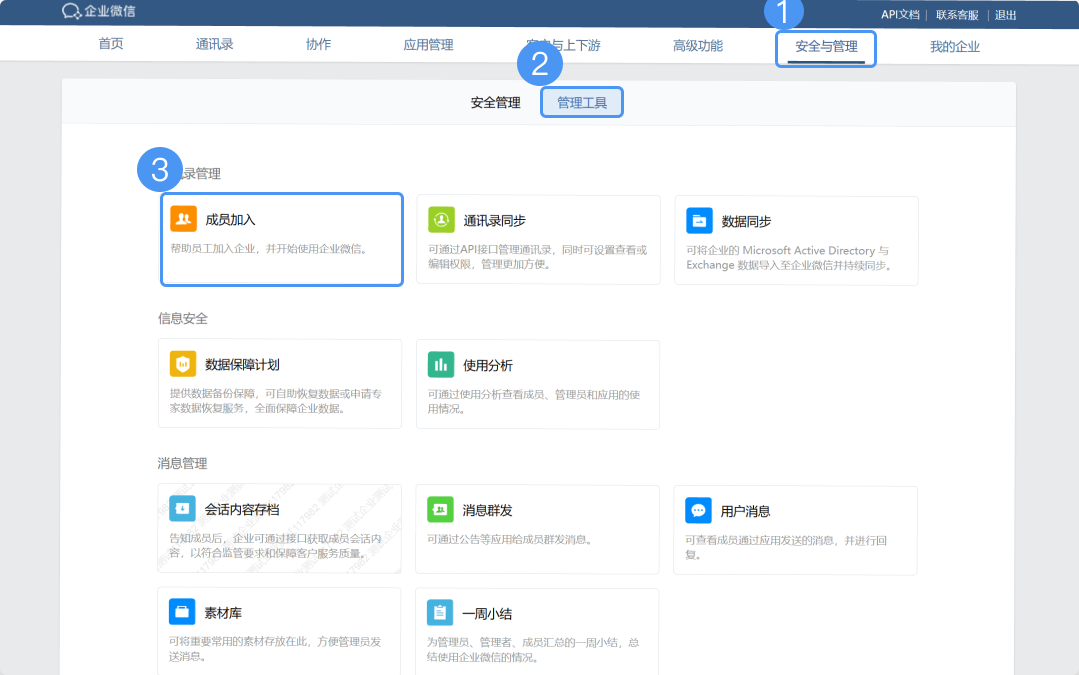Click the orange 成员加入 icon

point(183,219)
